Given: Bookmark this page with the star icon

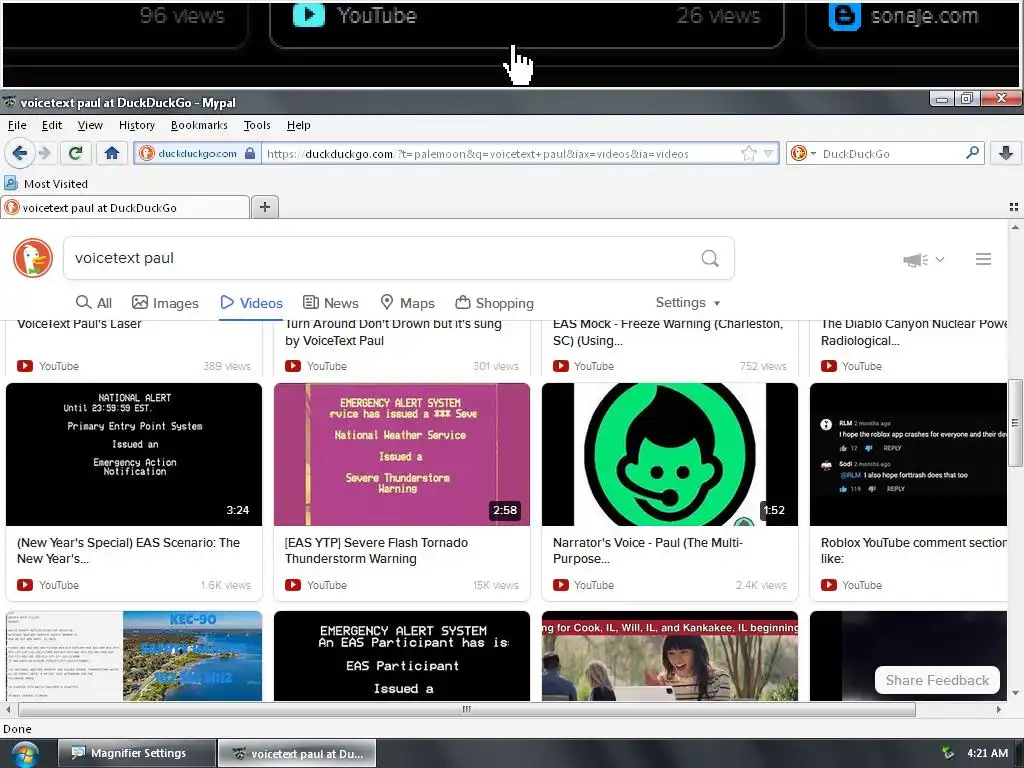Looking at the screenshot, I should (748, 153).
